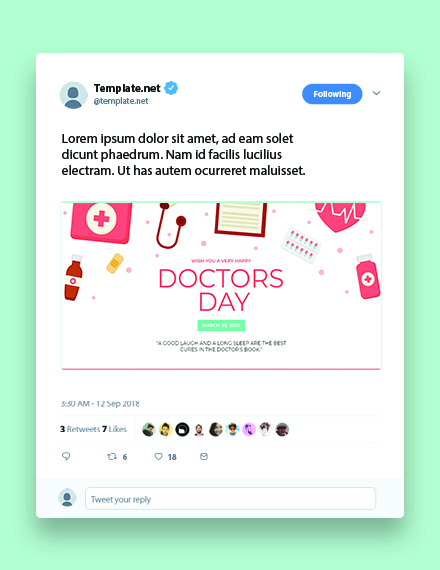
Task: Click the pink liker avatar
Action: pyautogui.click(x=249, y=429)
